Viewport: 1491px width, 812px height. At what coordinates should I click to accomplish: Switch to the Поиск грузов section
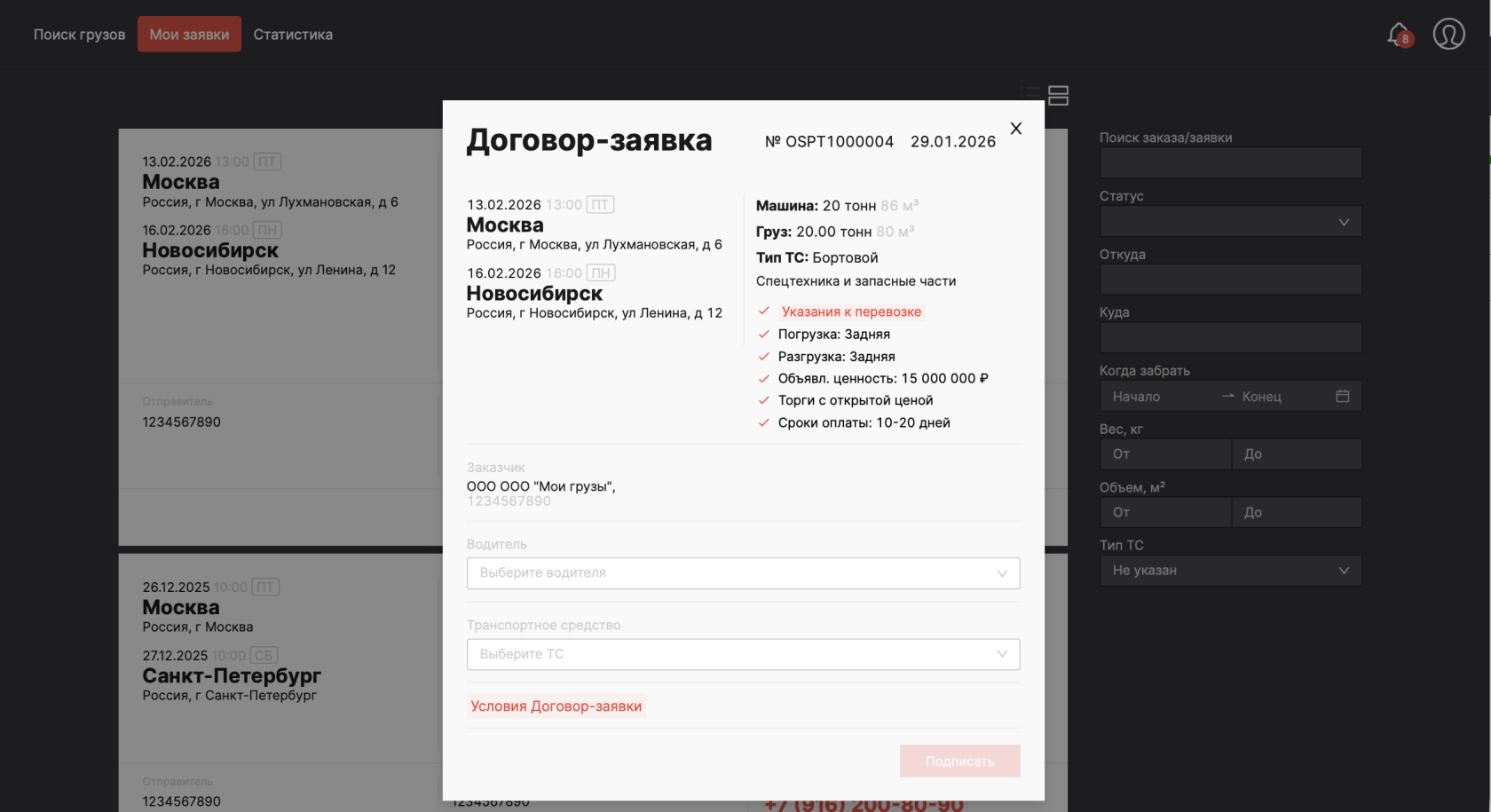pos(78,34)
